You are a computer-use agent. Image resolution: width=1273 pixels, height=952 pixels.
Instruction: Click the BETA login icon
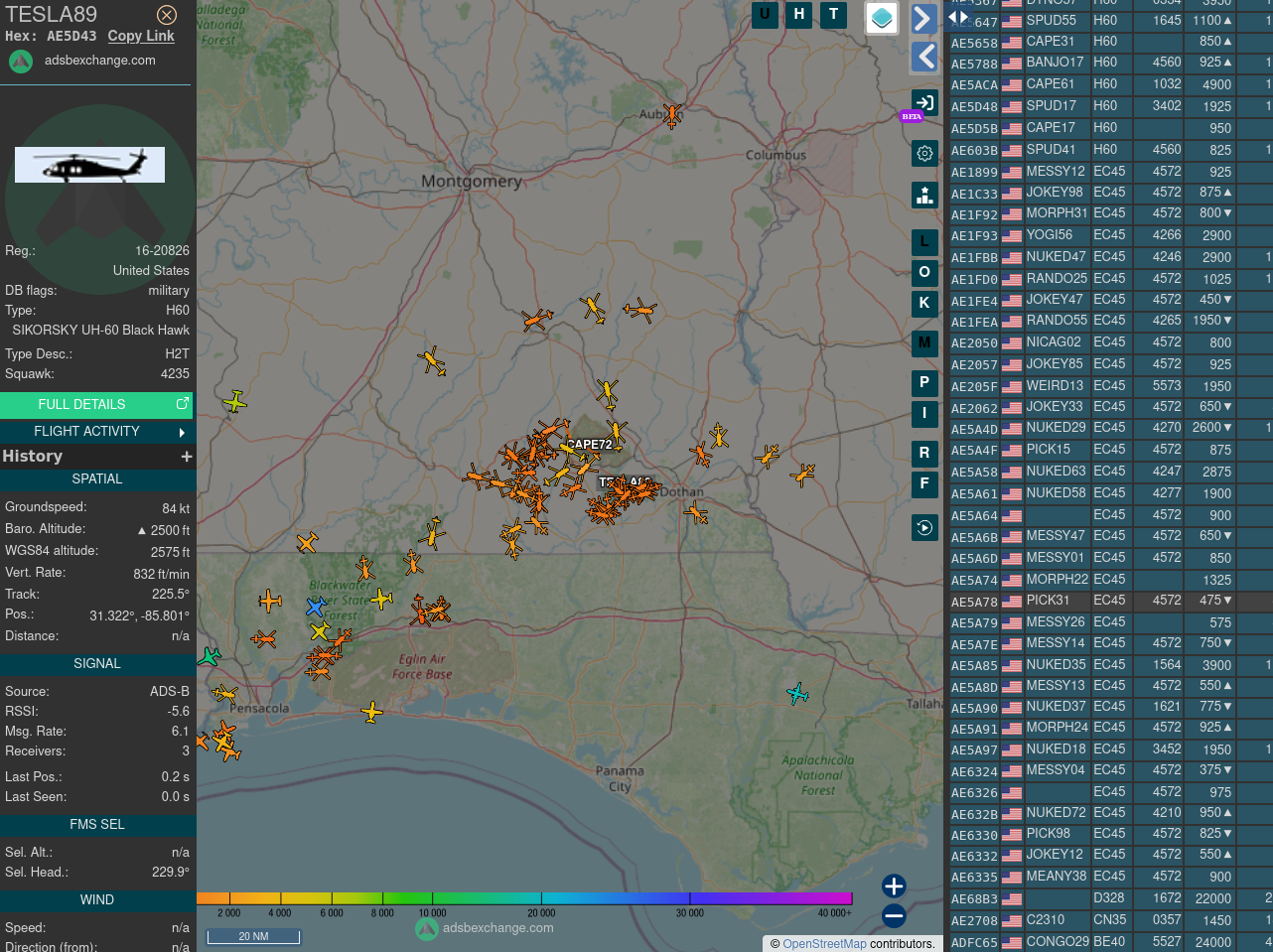click(924, 103)
